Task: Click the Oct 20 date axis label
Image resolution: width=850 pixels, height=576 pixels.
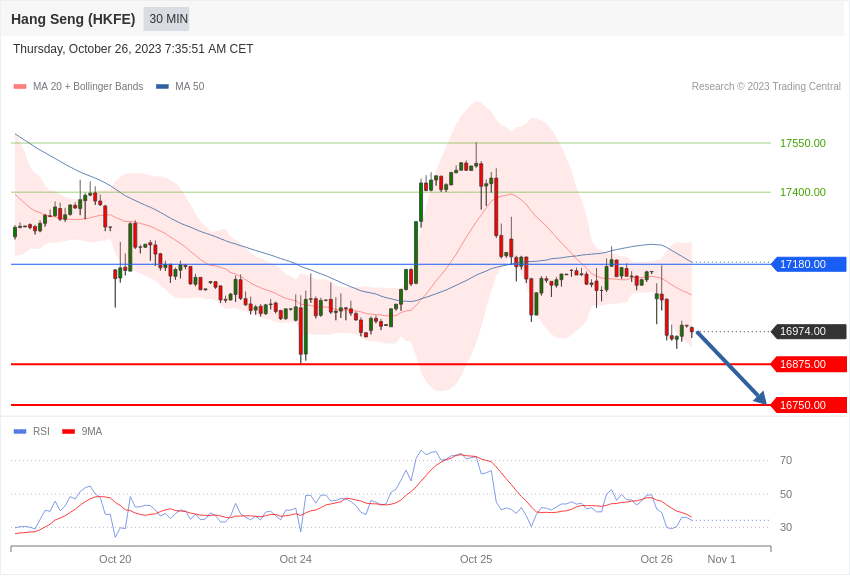Action: [x=115, y=559]
